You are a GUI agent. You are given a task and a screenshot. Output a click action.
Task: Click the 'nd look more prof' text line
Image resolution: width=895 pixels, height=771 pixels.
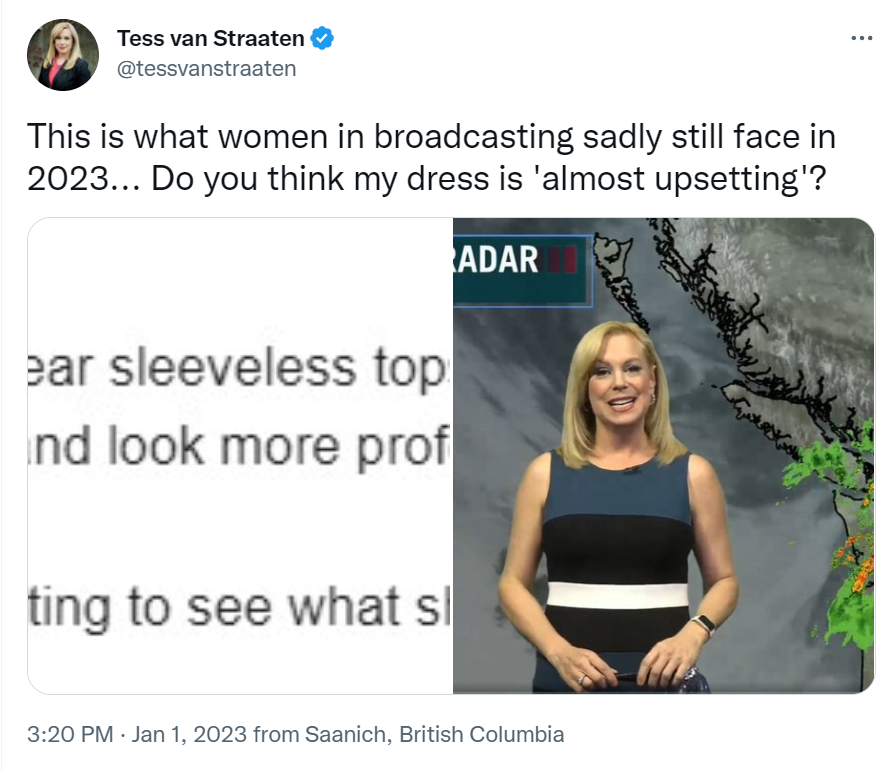[239, 448]
